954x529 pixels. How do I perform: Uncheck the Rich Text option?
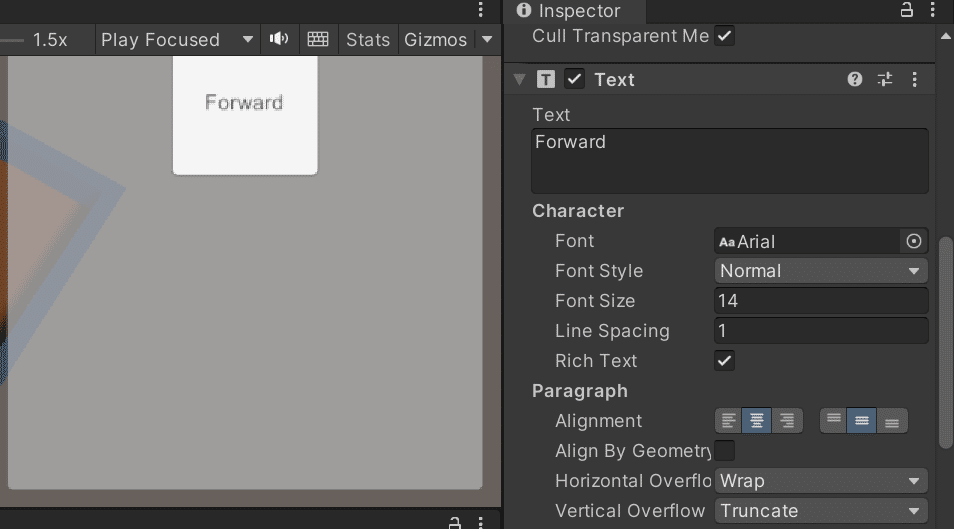coord(725,361)
